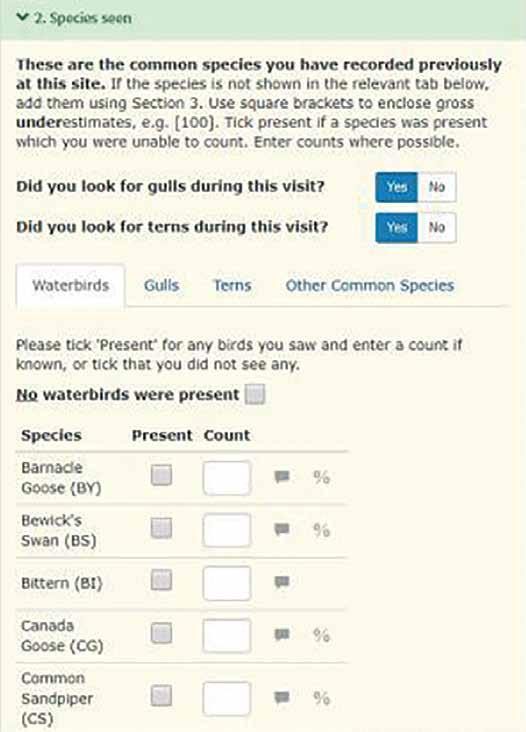Click percent icon for Common Sandpiper
The image size is (526, 732).
322,698
